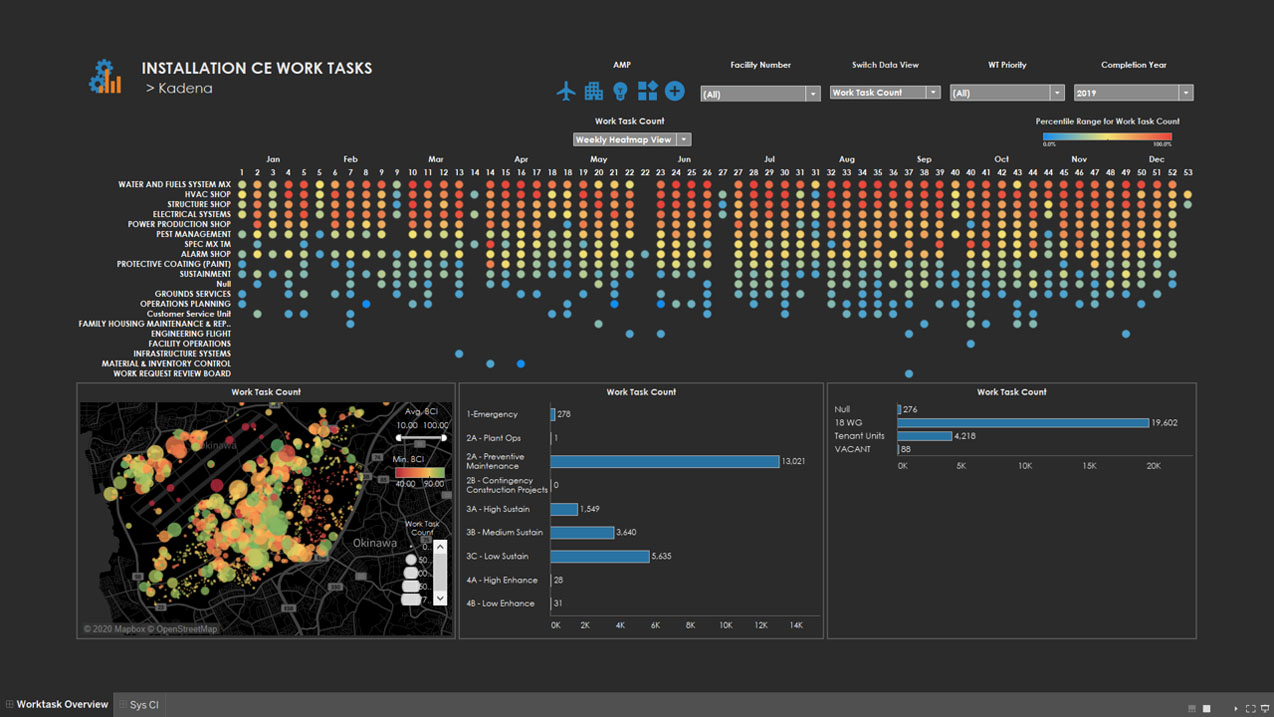This screenshot has width=1274, height=717.
Task: Click the plus-circle AMP filter icon
Action: tap(674, 90)
